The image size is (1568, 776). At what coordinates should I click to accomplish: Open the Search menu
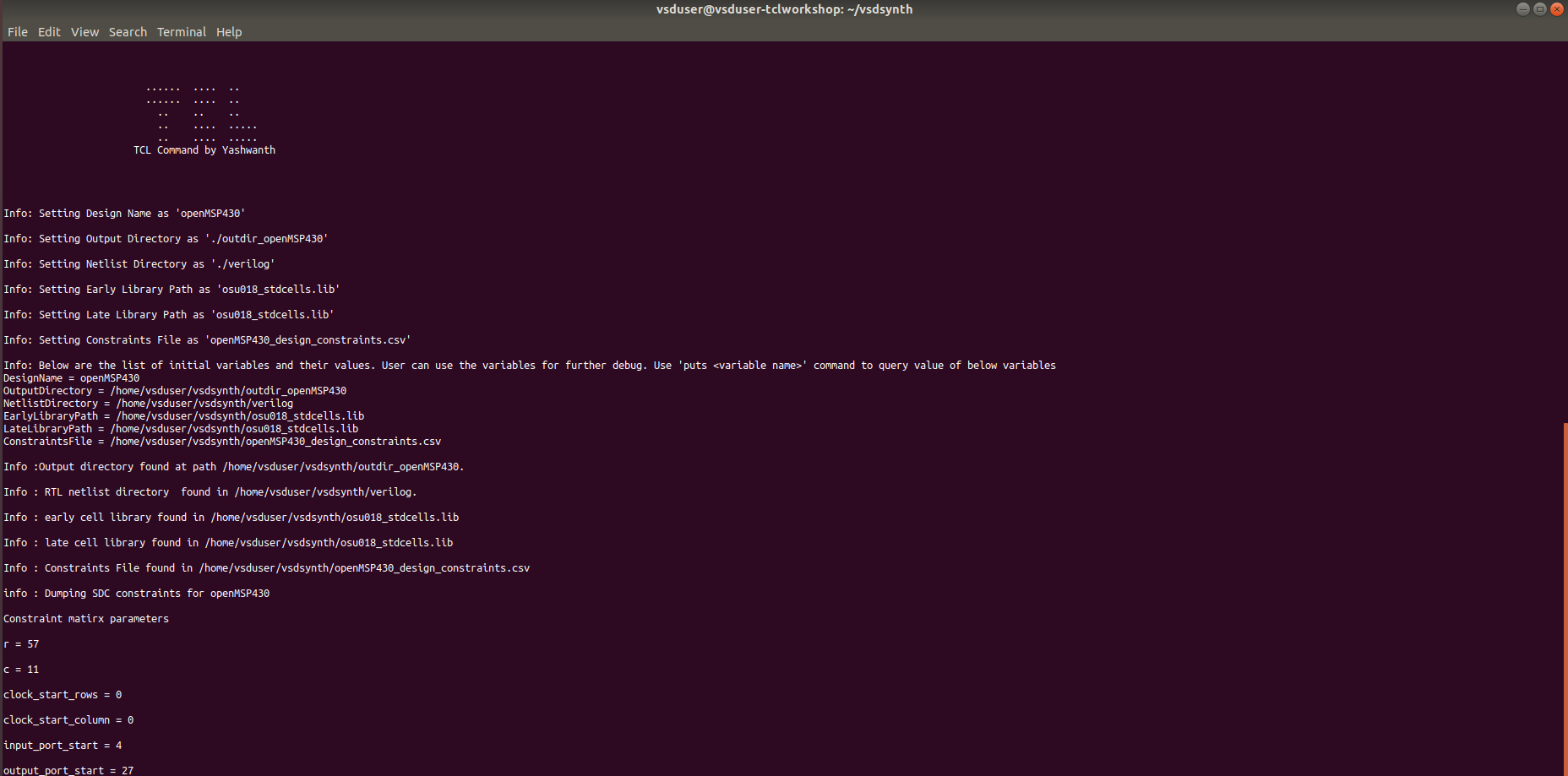(128, 31)
